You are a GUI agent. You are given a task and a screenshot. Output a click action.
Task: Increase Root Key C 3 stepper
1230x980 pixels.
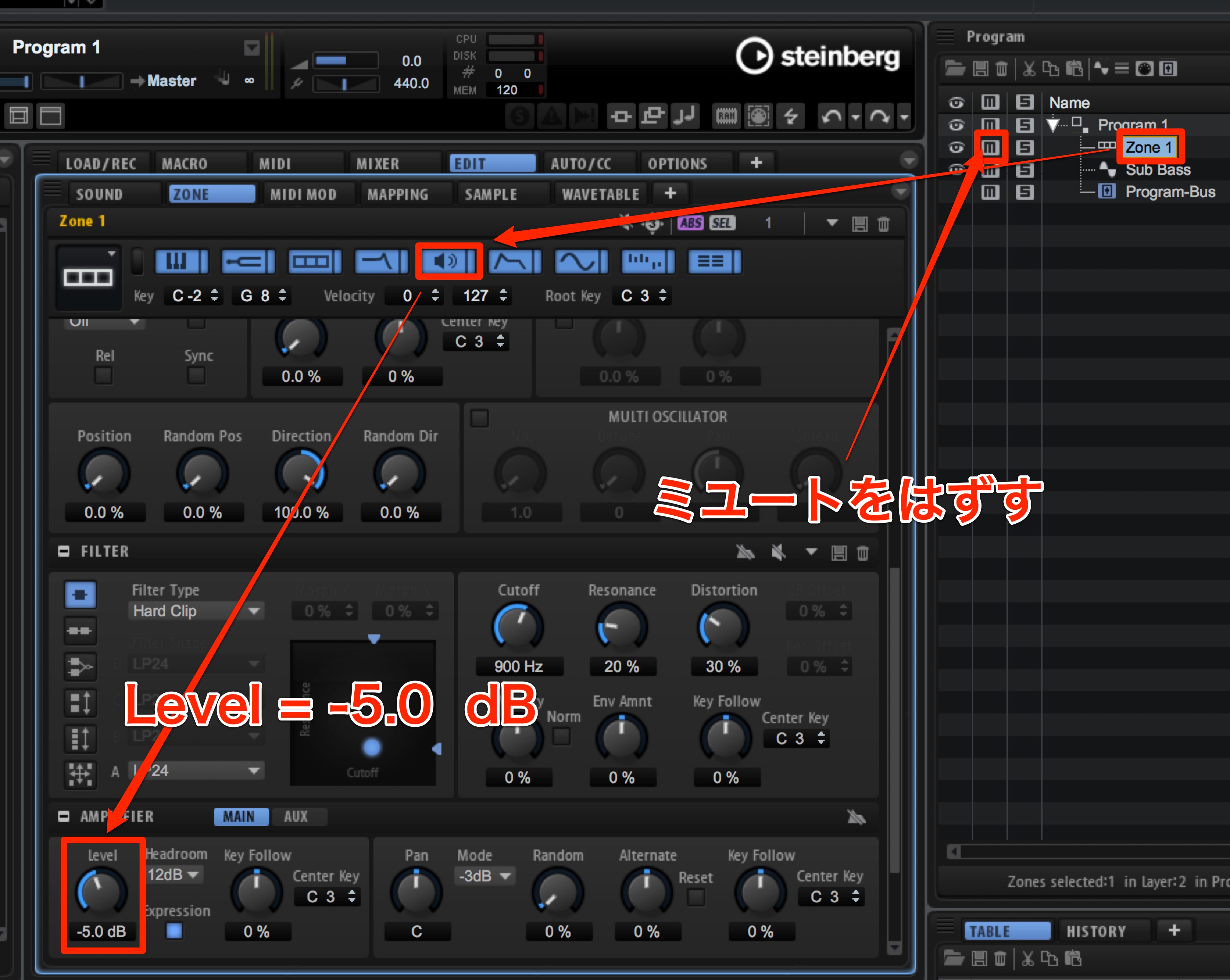663,292
